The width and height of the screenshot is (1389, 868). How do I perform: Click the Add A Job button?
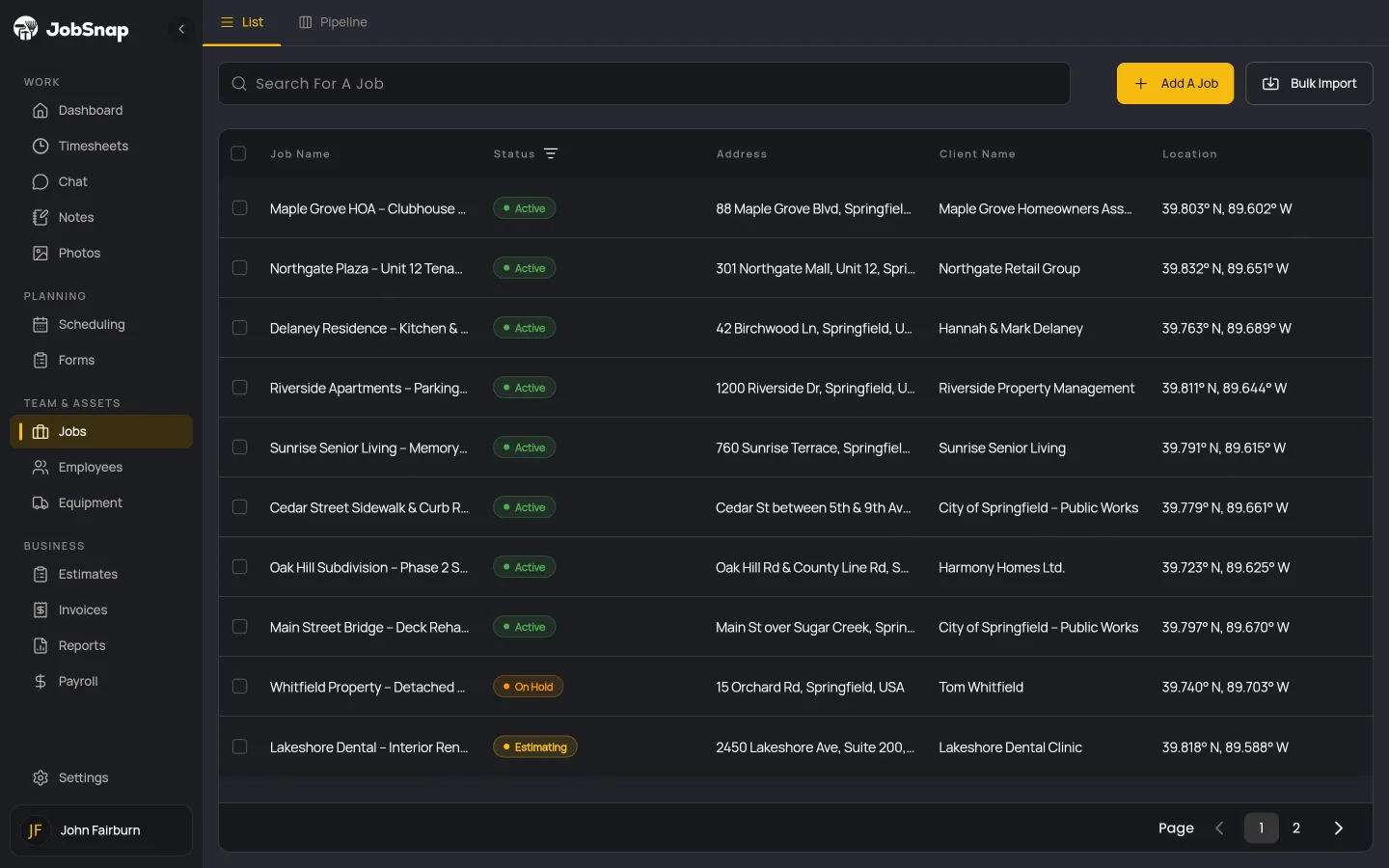(1175, 84)
